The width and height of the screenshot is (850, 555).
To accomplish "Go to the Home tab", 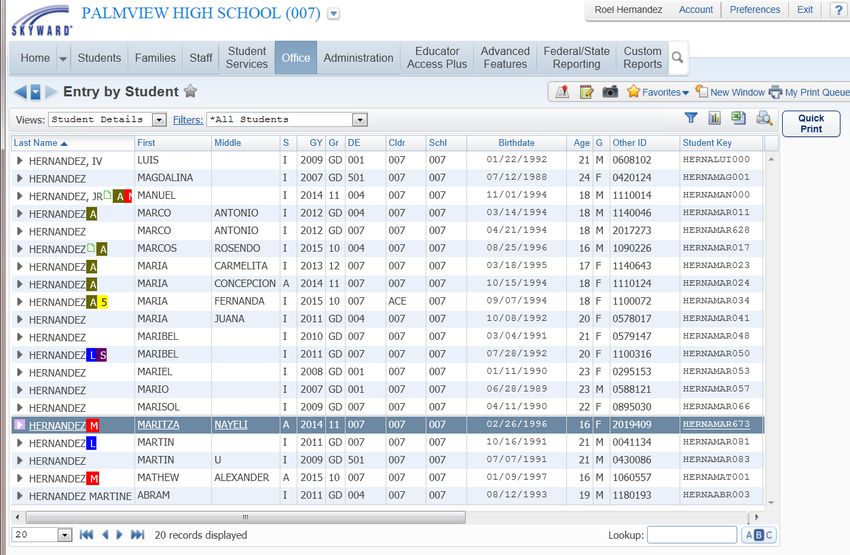I will (x=35, y=57).
